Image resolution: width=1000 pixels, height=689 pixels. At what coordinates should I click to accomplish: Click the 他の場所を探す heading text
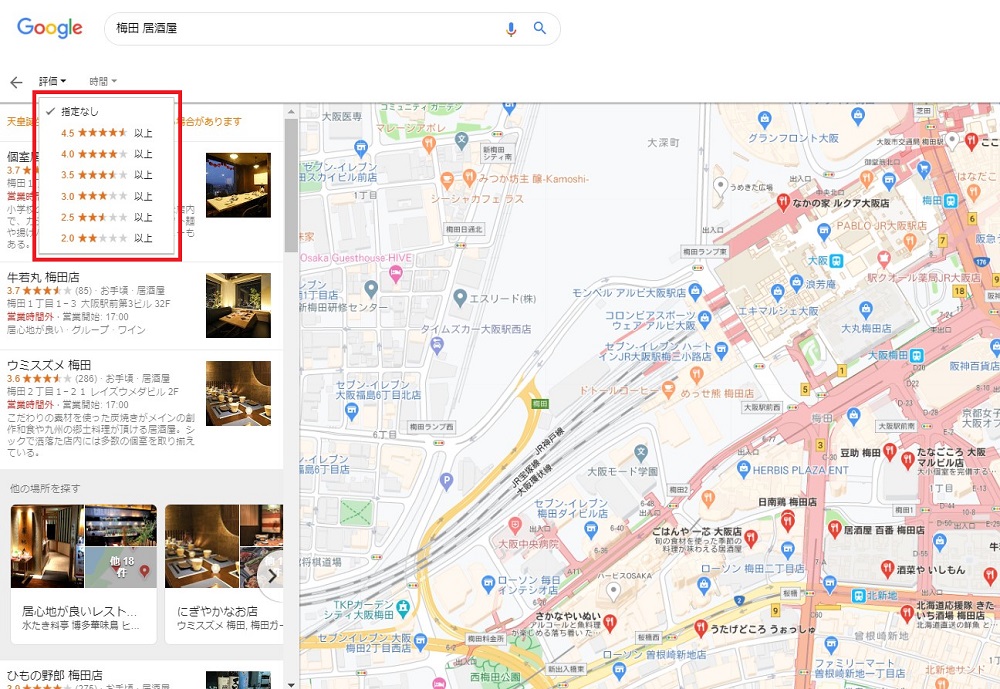tap(45, 489)
